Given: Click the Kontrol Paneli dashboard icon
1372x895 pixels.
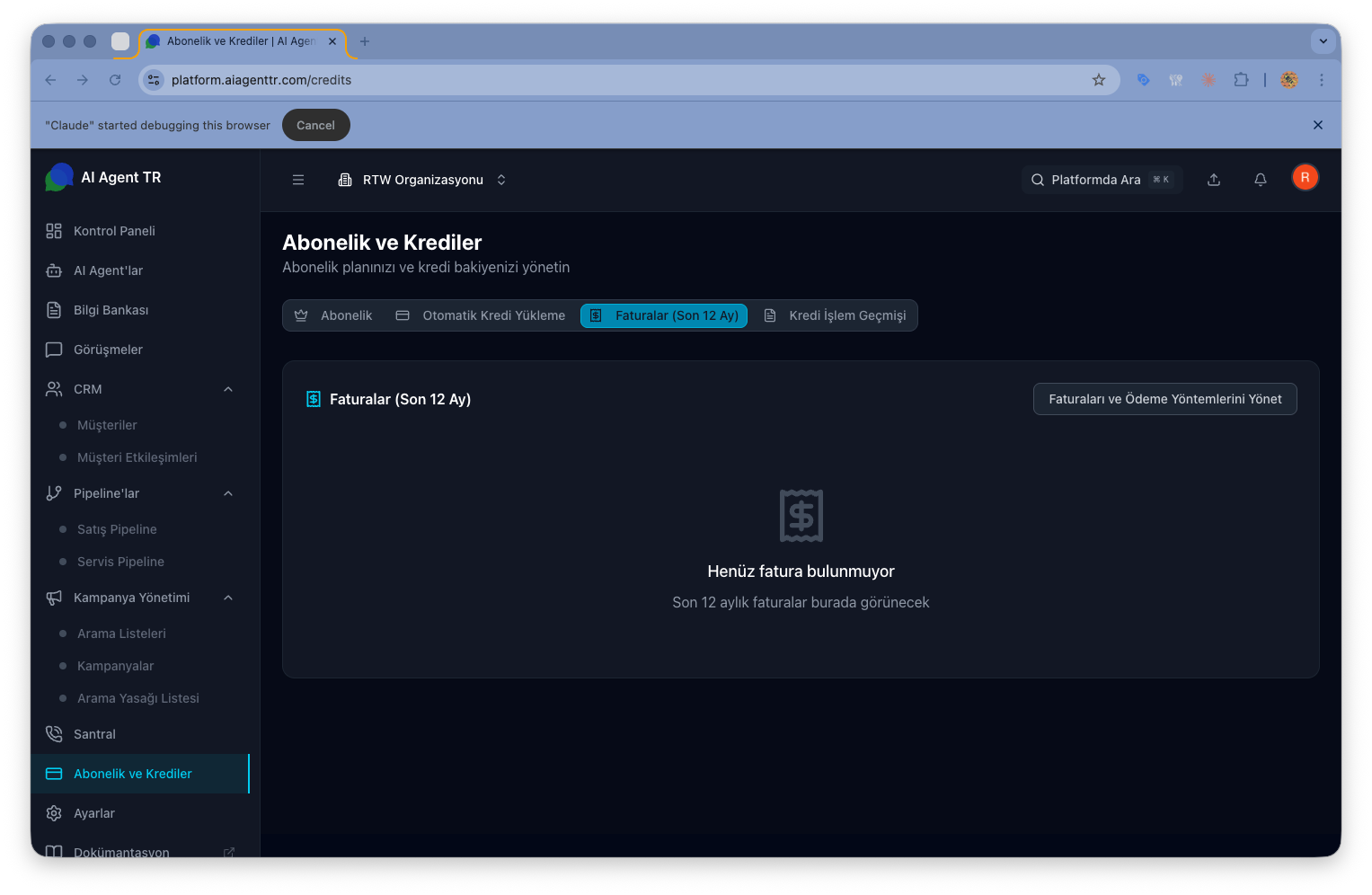Looking at the screenshot, I should click(54, 231).
